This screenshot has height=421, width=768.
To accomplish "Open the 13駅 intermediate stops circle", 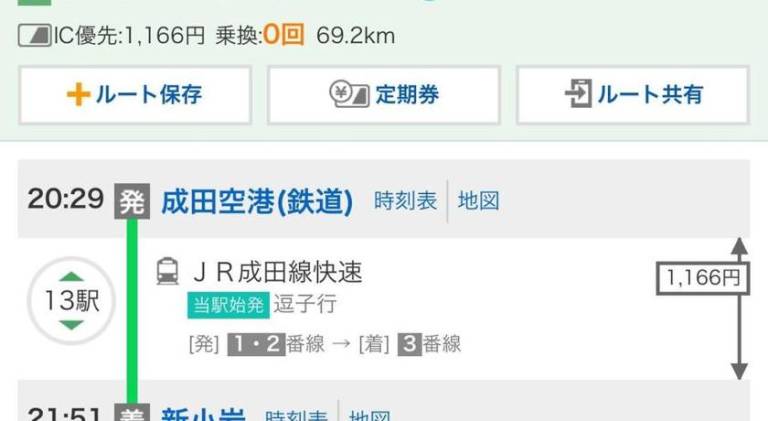I will pyautogui.click(x=72, y=301).
